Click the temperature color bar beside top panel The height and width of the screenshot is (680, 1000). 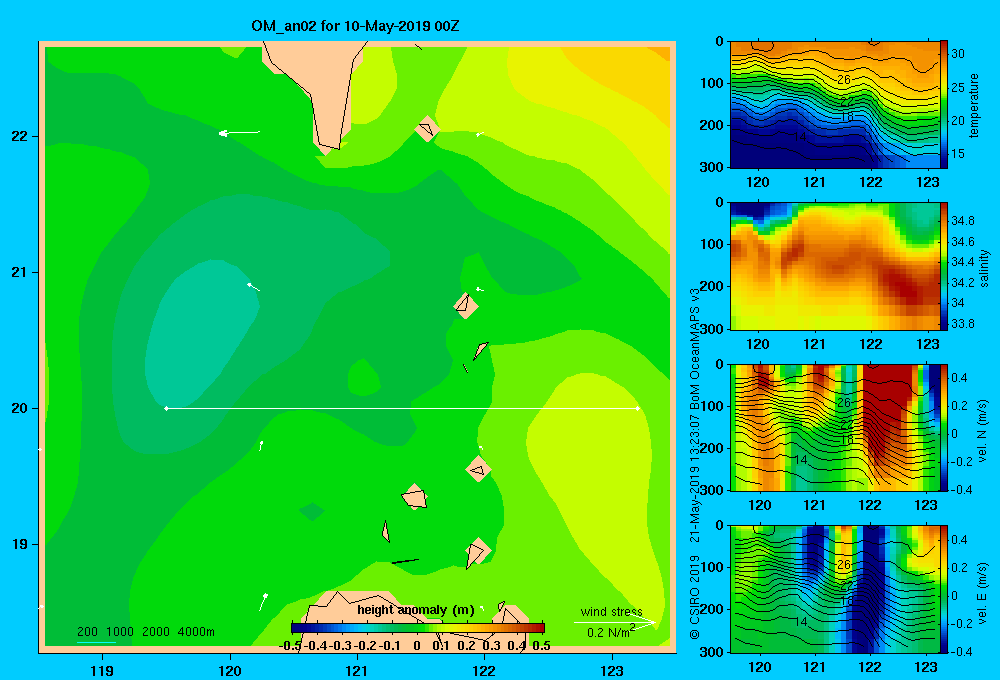943,105
